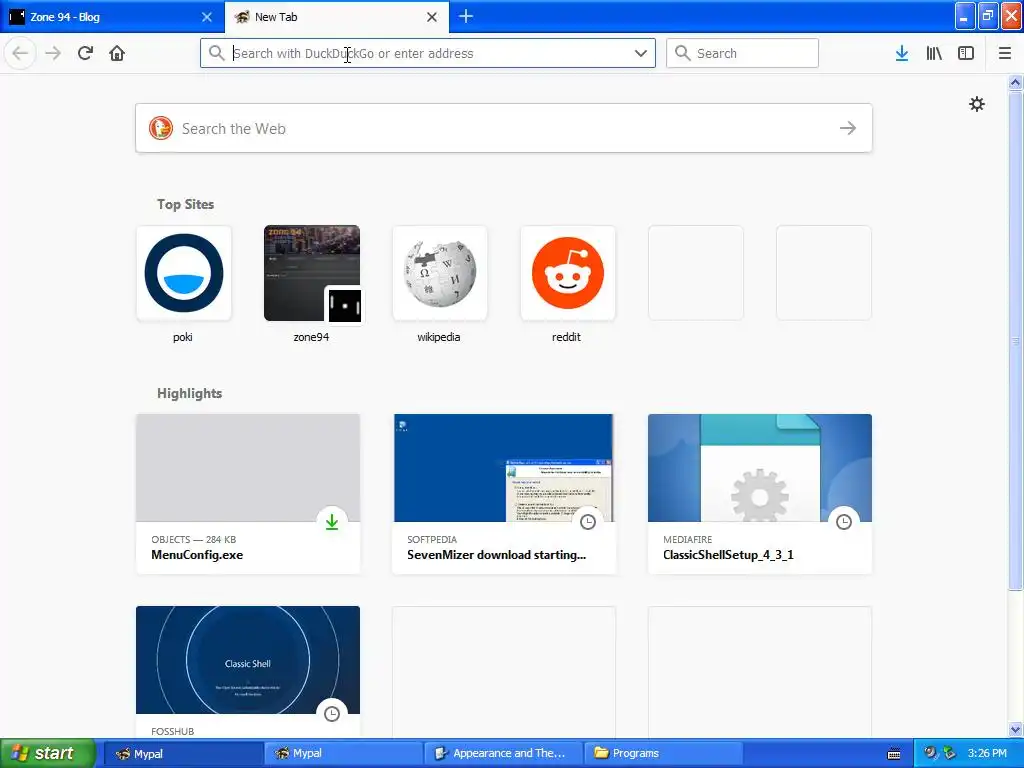Click the OBJECTS — 284 KB label
The width and height of the screenshot is (1024, 768).
point(193,539)
